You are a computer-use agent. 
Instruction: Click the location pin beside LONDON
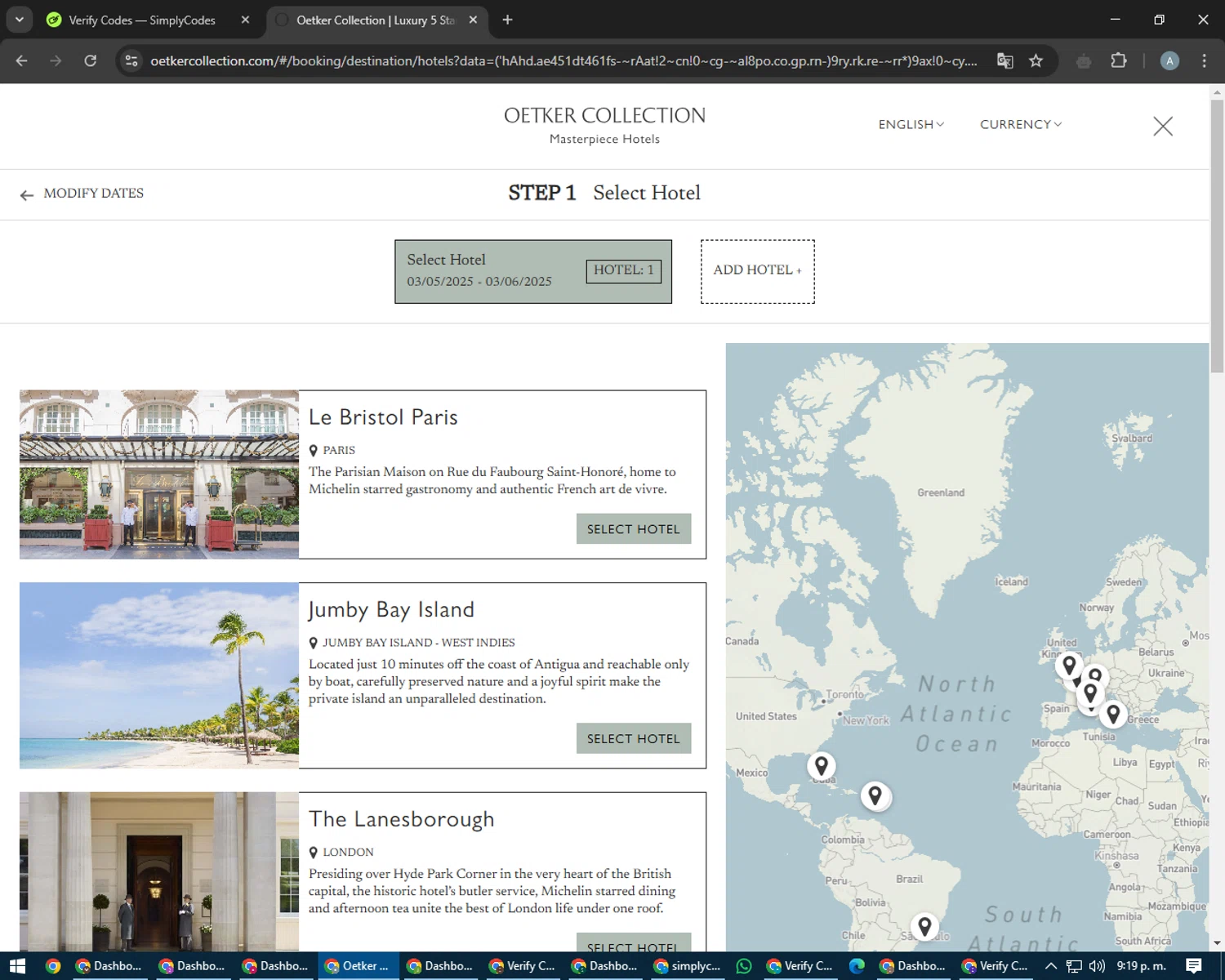(x=313, y=853)
